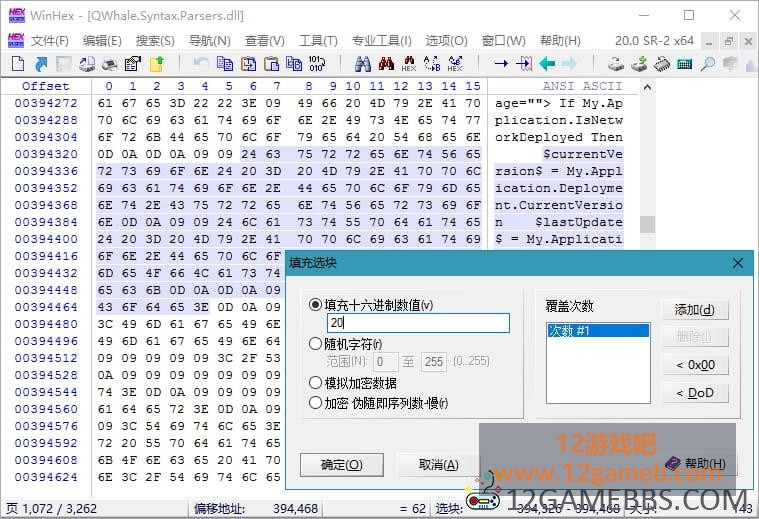
Task: Open the 帮助(H) menu
Action: click(x=560, y=41)
